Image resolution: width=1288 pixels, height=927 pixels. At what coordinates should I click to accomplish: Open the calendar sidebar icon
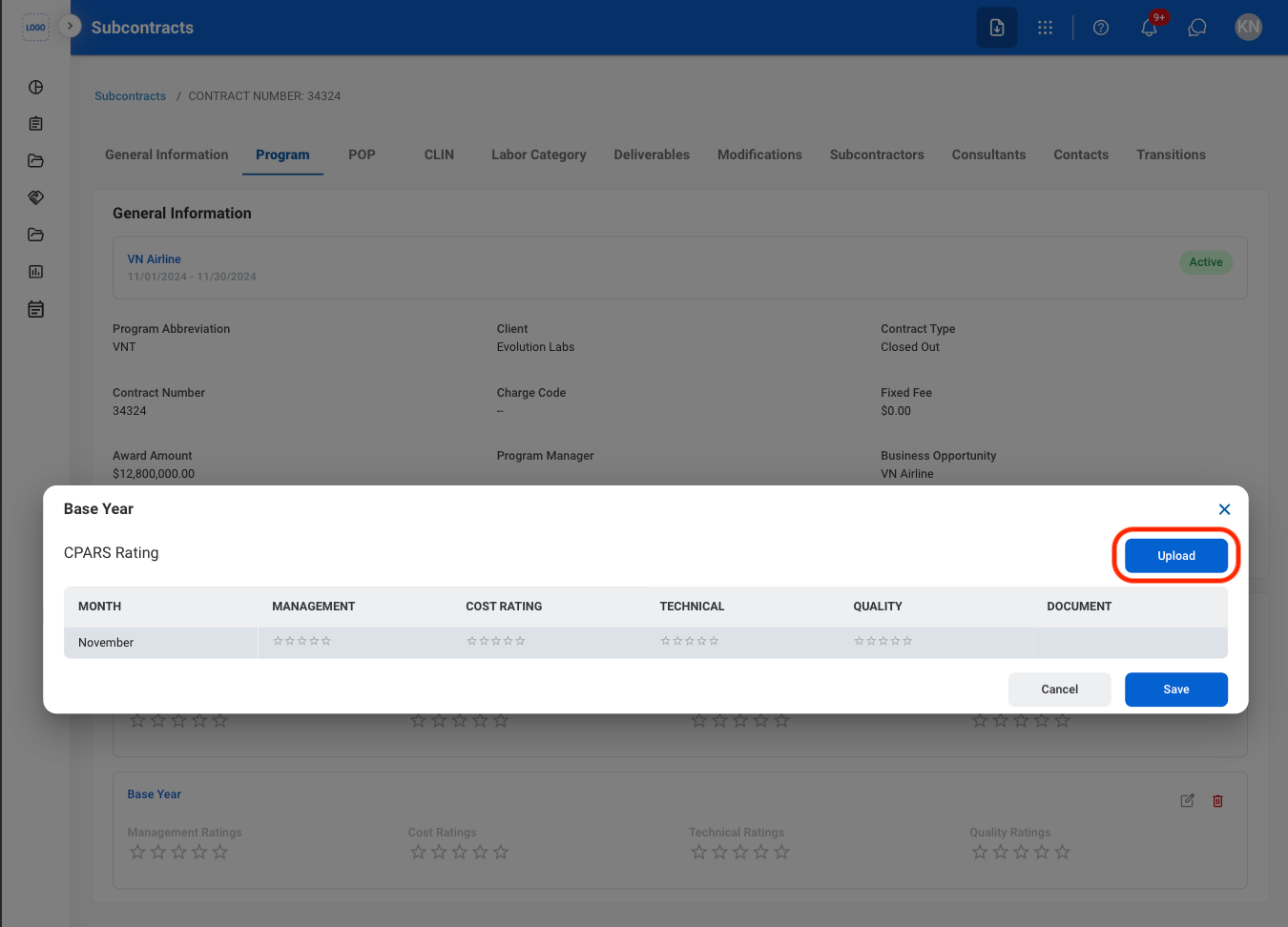36,309
